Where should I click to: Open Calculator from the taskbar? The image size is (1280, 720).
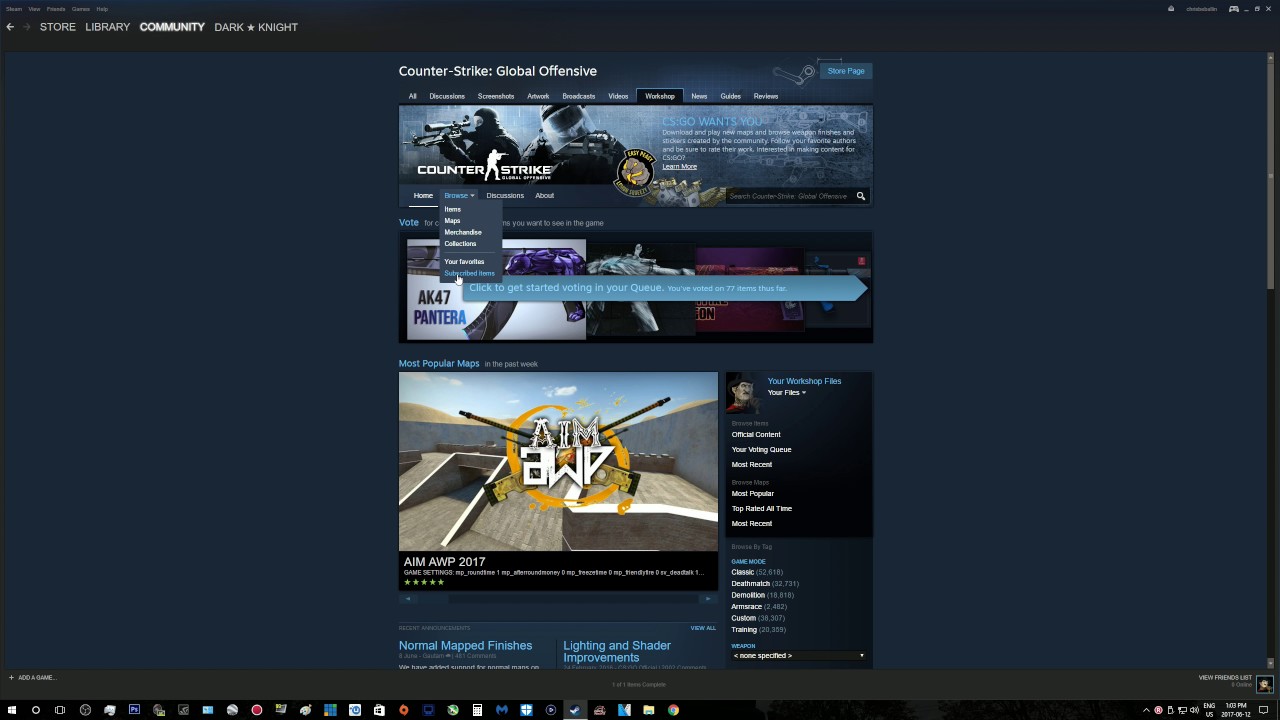pos(477,710)
